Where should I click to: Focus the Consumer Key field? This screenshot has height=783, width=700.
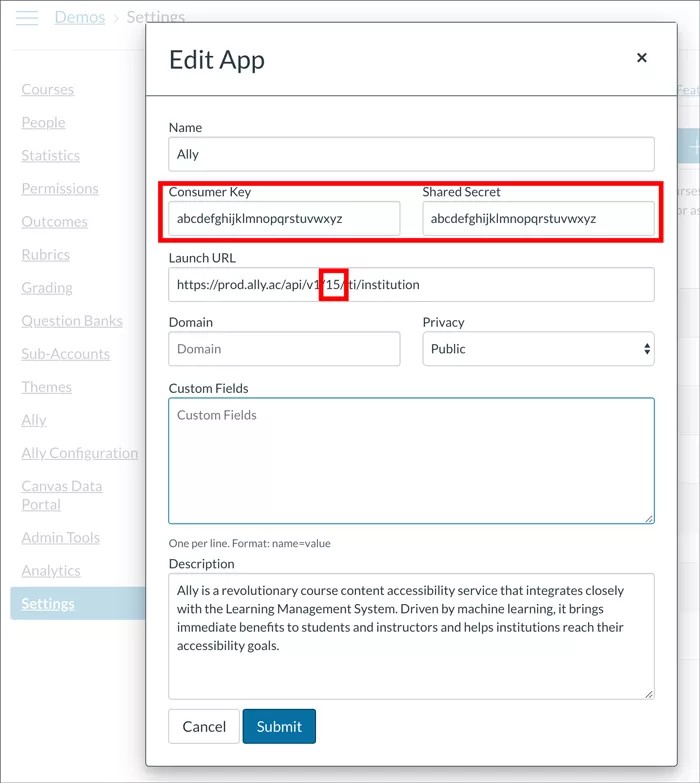point(284,218)
